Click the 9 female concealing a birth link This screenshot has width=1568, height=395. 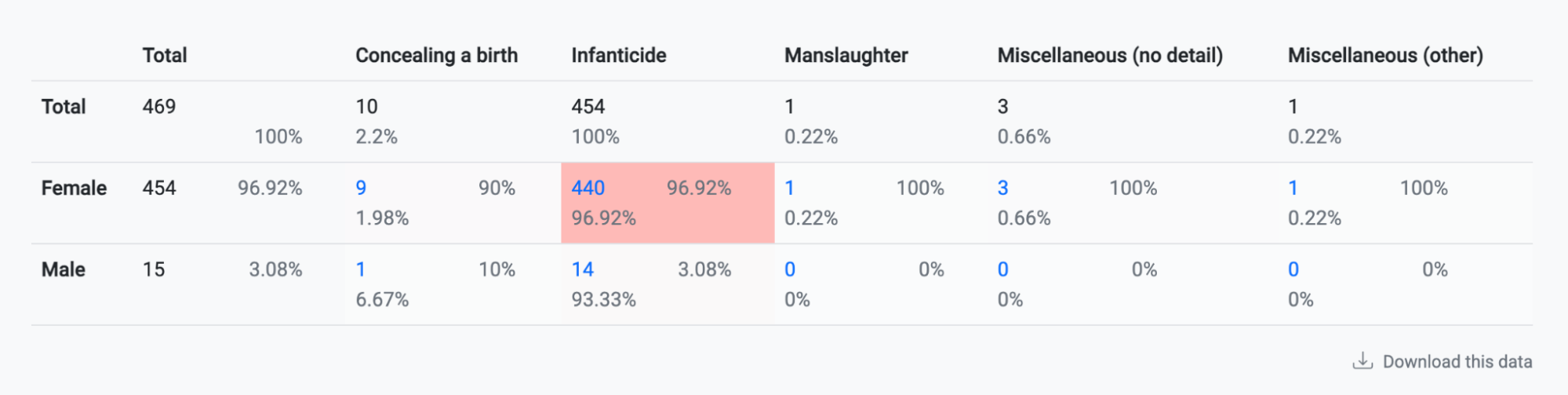361,188
